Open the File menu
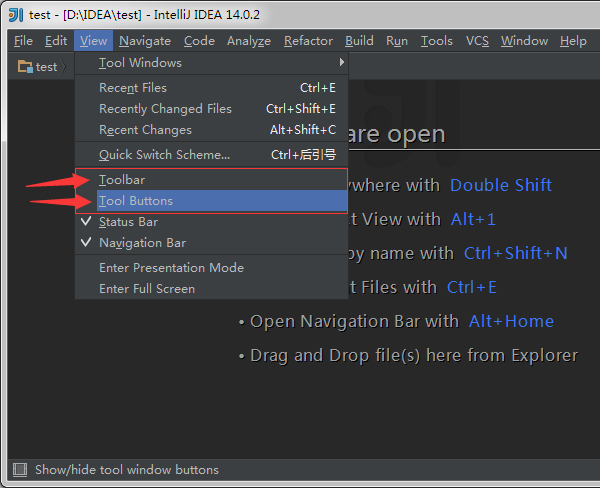The image size is (600, 488). point(23,41)
